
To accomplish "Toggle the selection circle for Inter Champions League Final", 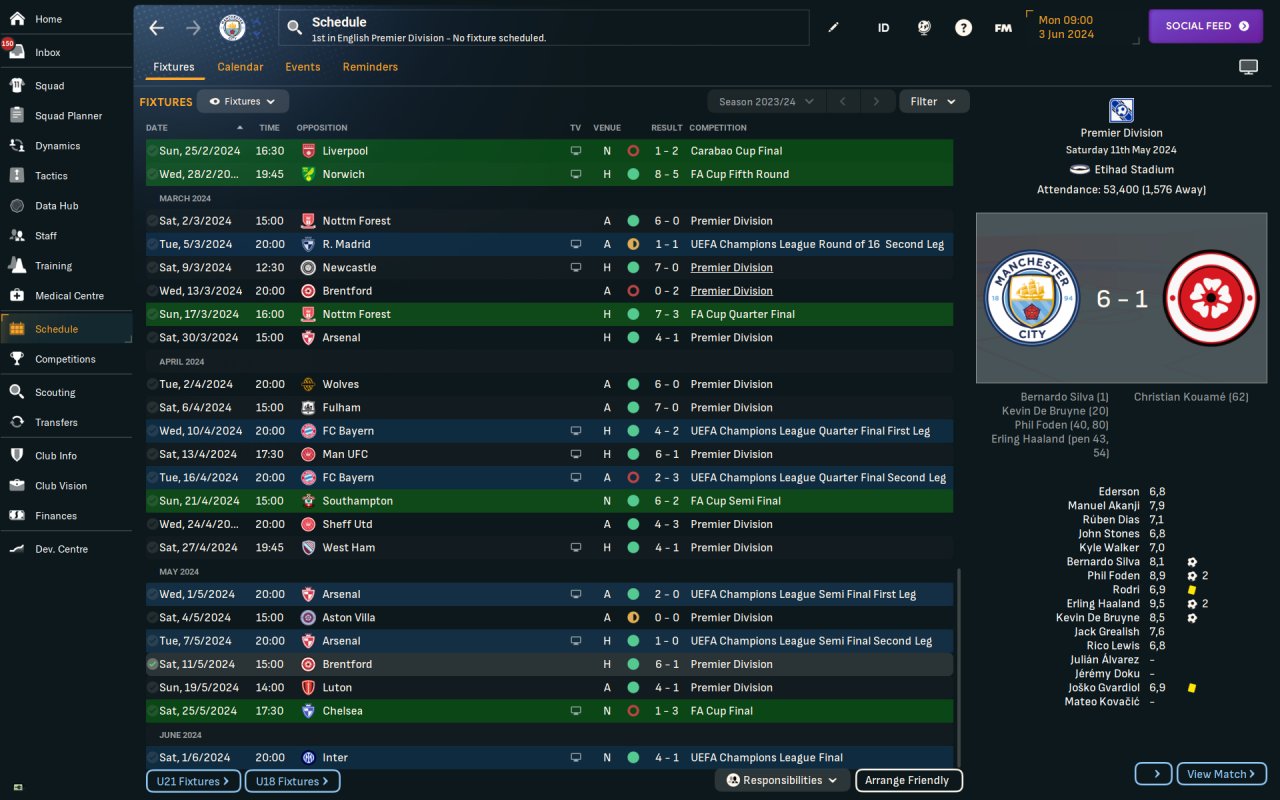I will point(152,758).
